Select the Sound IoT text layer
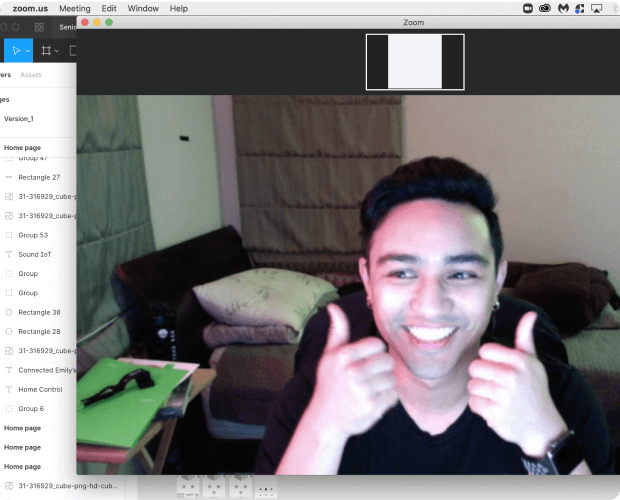This screenshot has height=500, width=620. point(35,255)
